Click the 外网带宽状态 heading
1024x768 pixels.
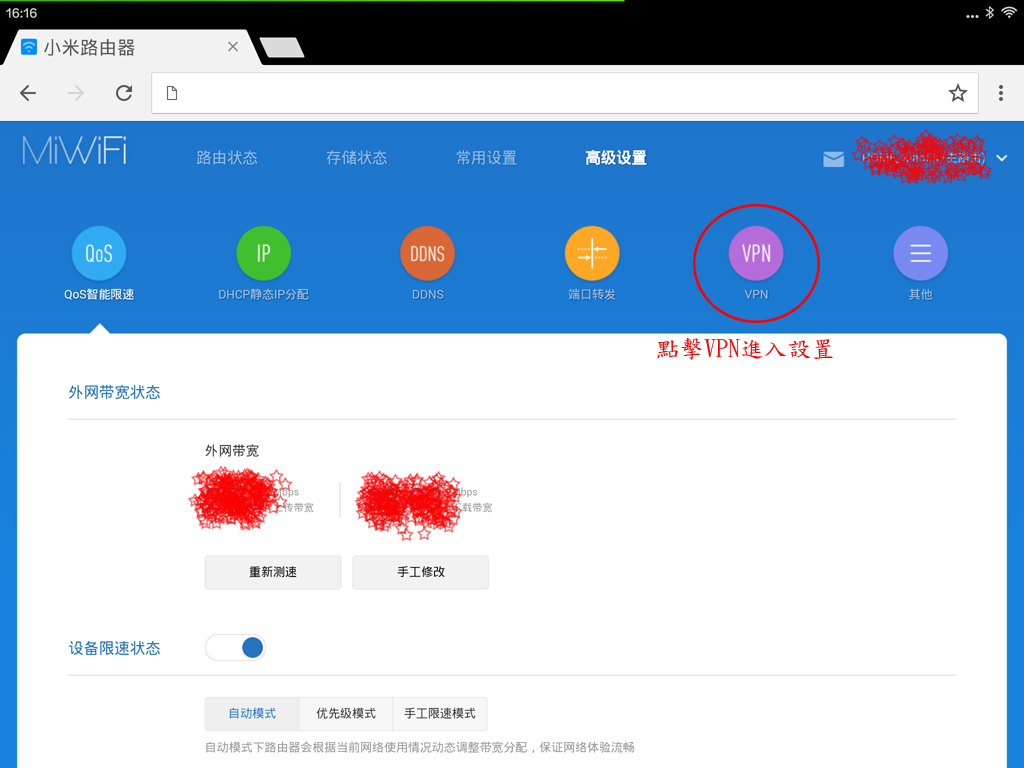pyautogui.click(x=114, y=392)
